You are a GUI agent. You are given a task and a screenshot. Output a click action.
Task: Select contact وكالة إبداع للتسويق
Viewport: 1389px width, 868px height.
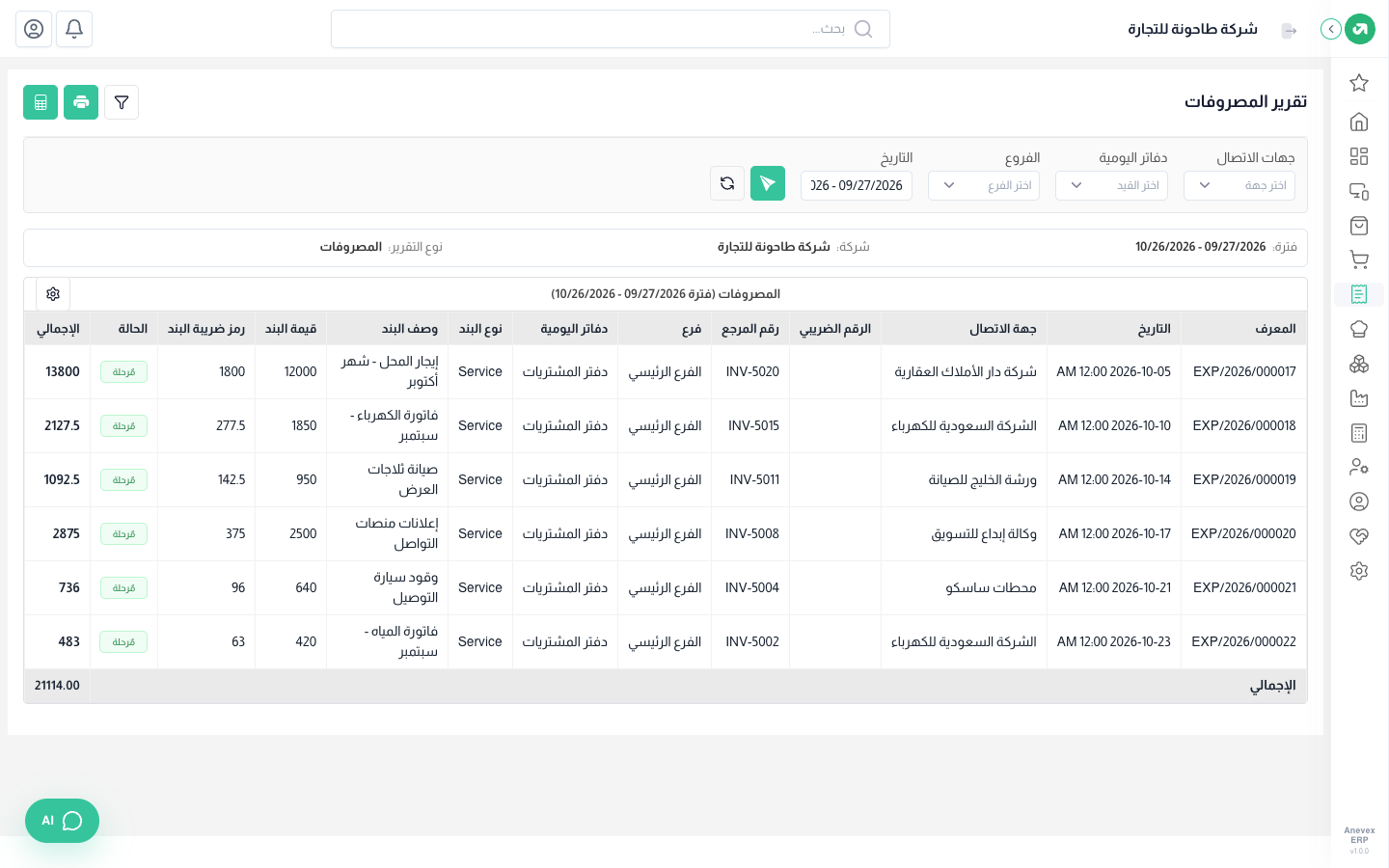[x=984, y=533]
